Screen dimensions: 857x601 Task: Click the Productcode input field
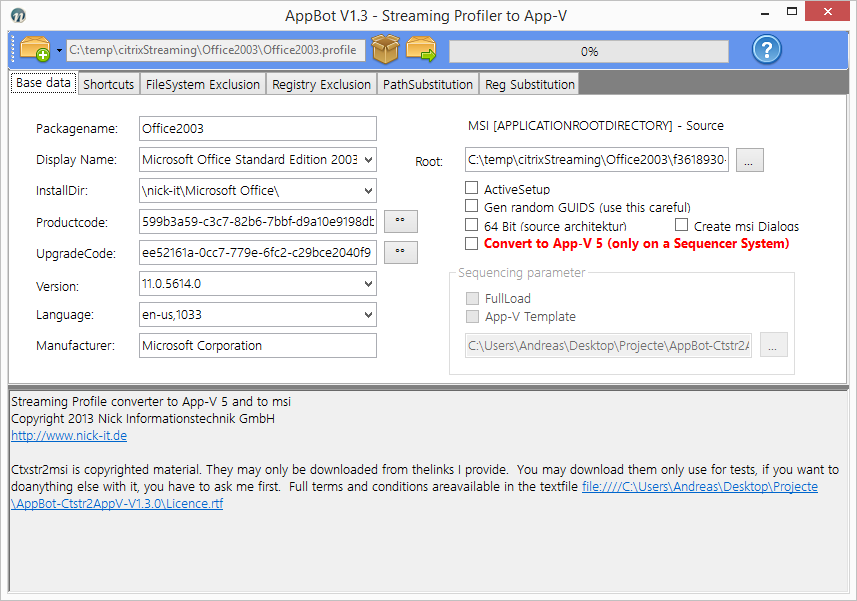point(257,222)
